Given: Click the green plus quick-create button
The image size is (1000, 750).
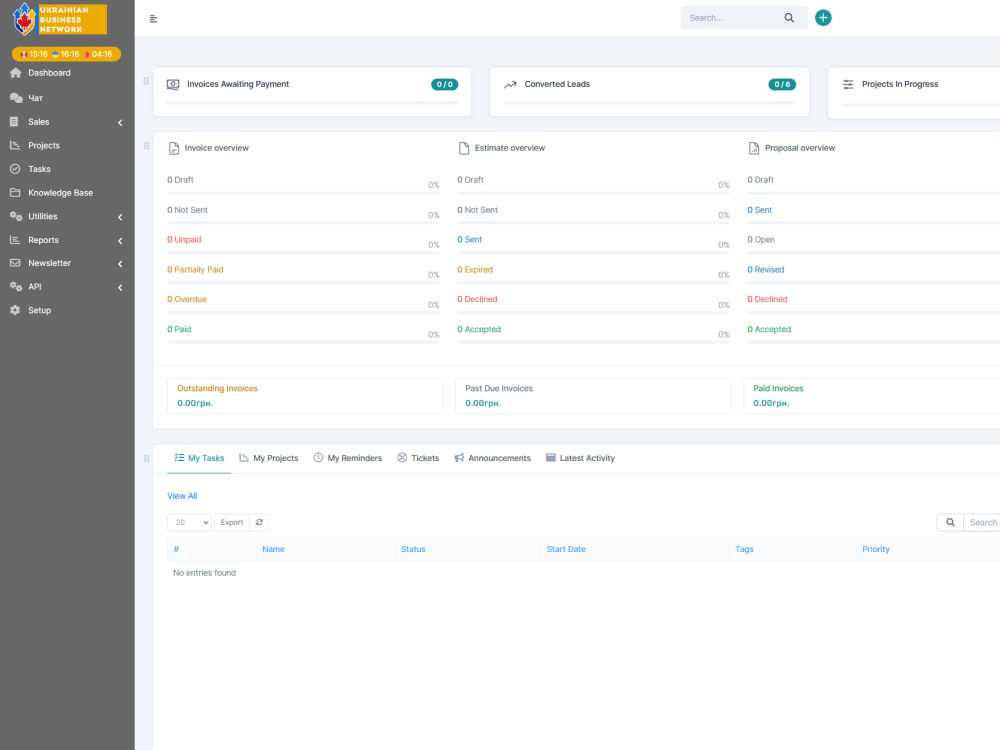Looking at the screenshot, I should tap(823, 18).
